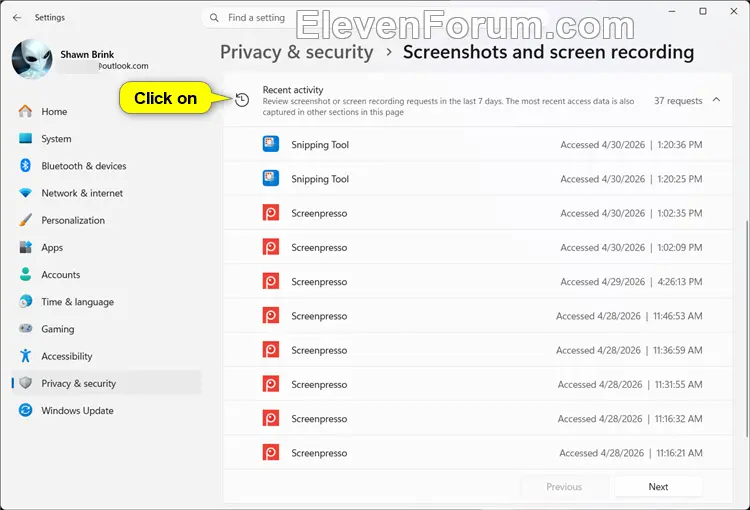Click the Gaming controller icon
Viewport: 750px width, 510px height.
click(x=25, y=328)
